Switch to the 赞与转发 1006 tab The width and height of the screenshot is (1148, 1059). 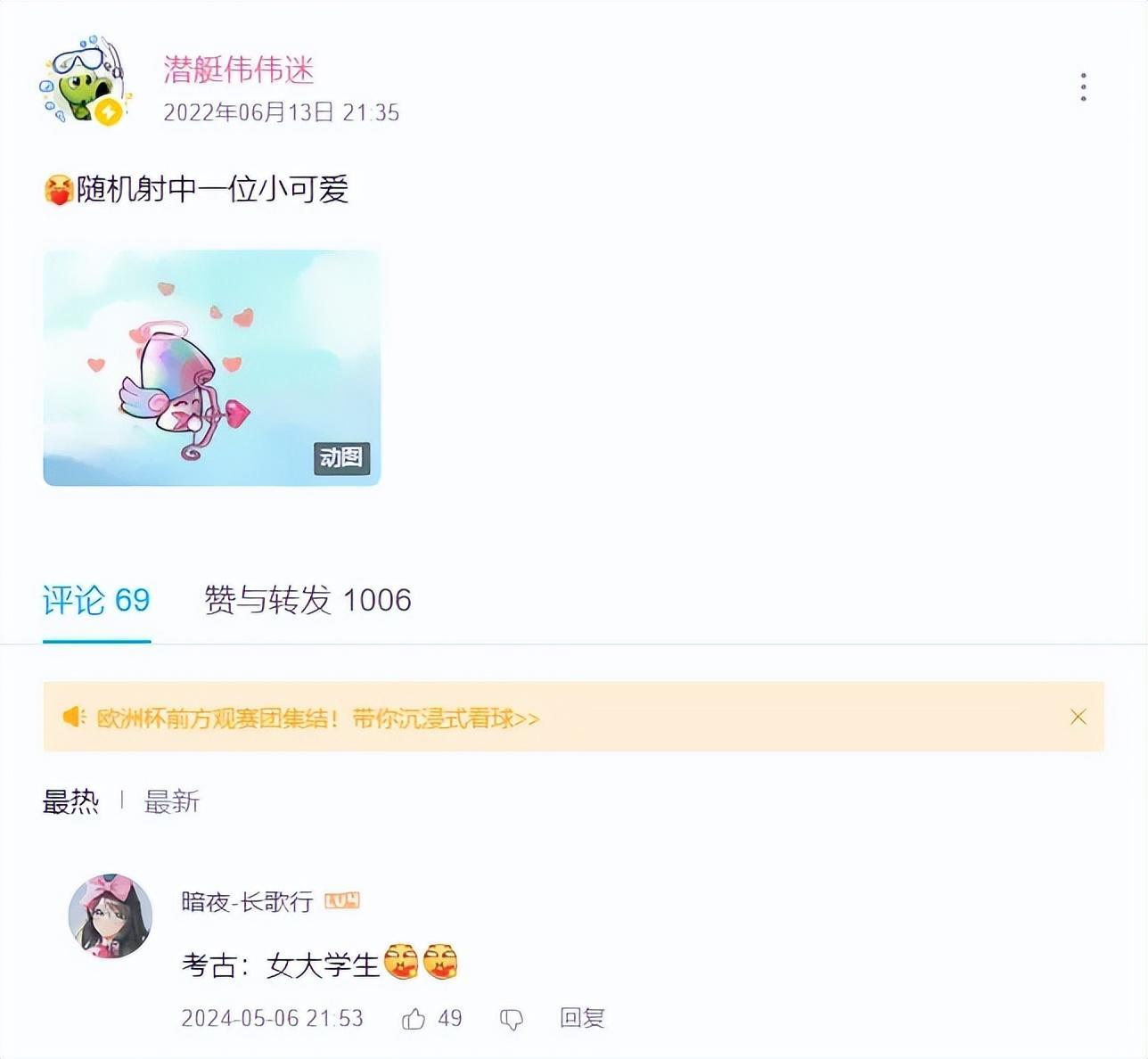307,600
